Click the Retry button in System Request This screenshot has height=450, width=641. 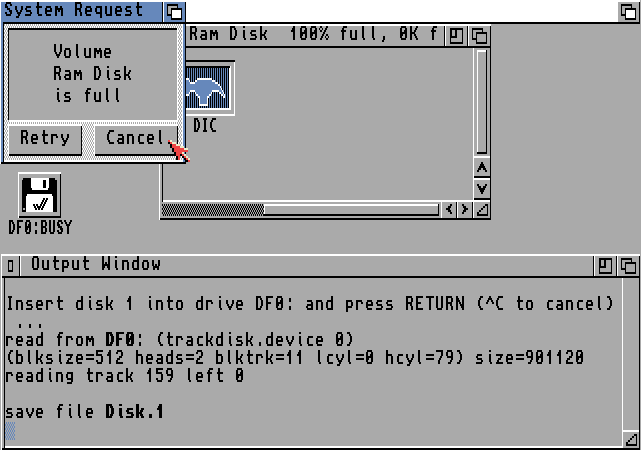45,140
